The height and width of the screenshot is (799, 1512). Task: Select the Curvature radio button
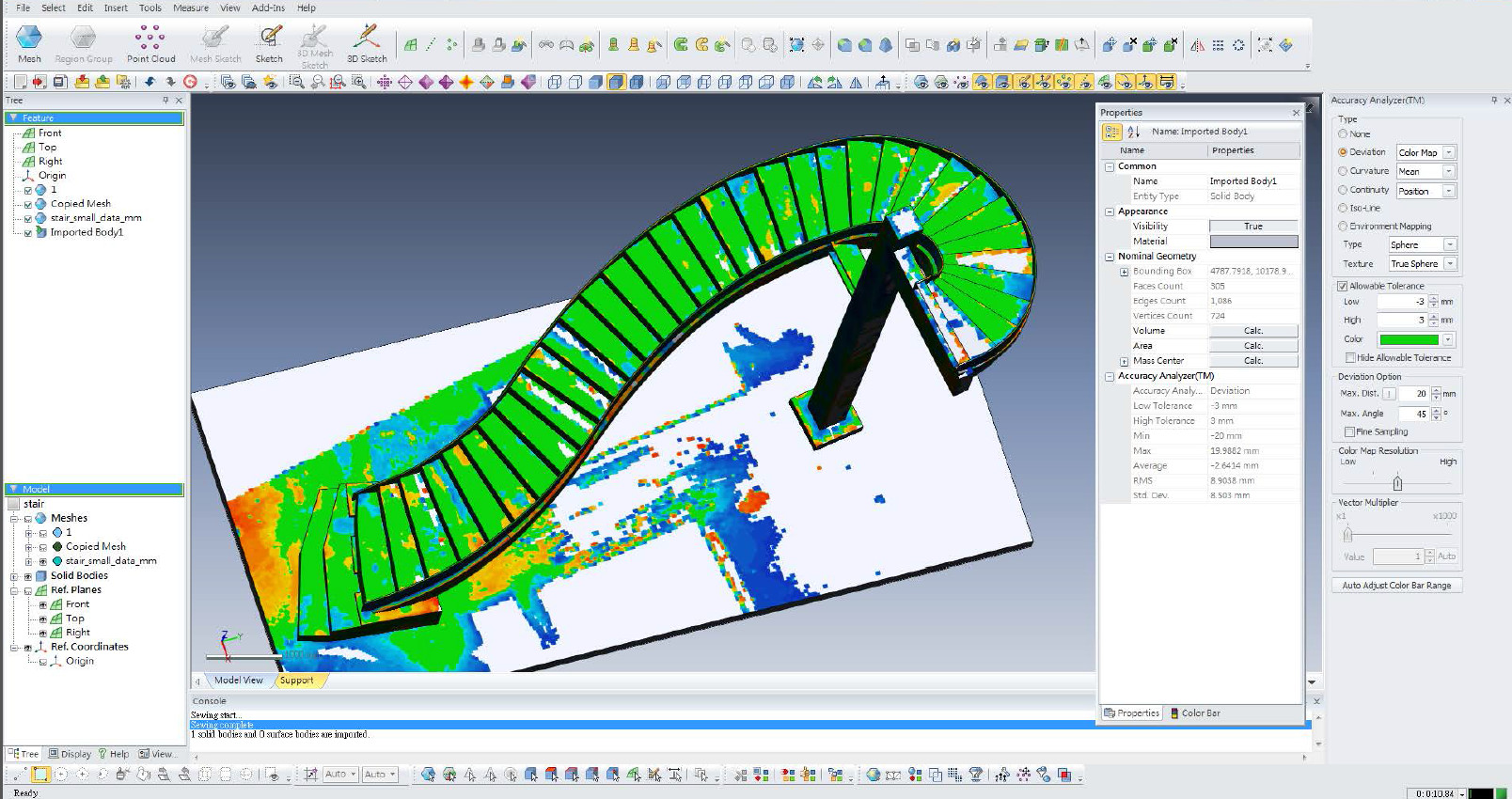point(1343,171)
